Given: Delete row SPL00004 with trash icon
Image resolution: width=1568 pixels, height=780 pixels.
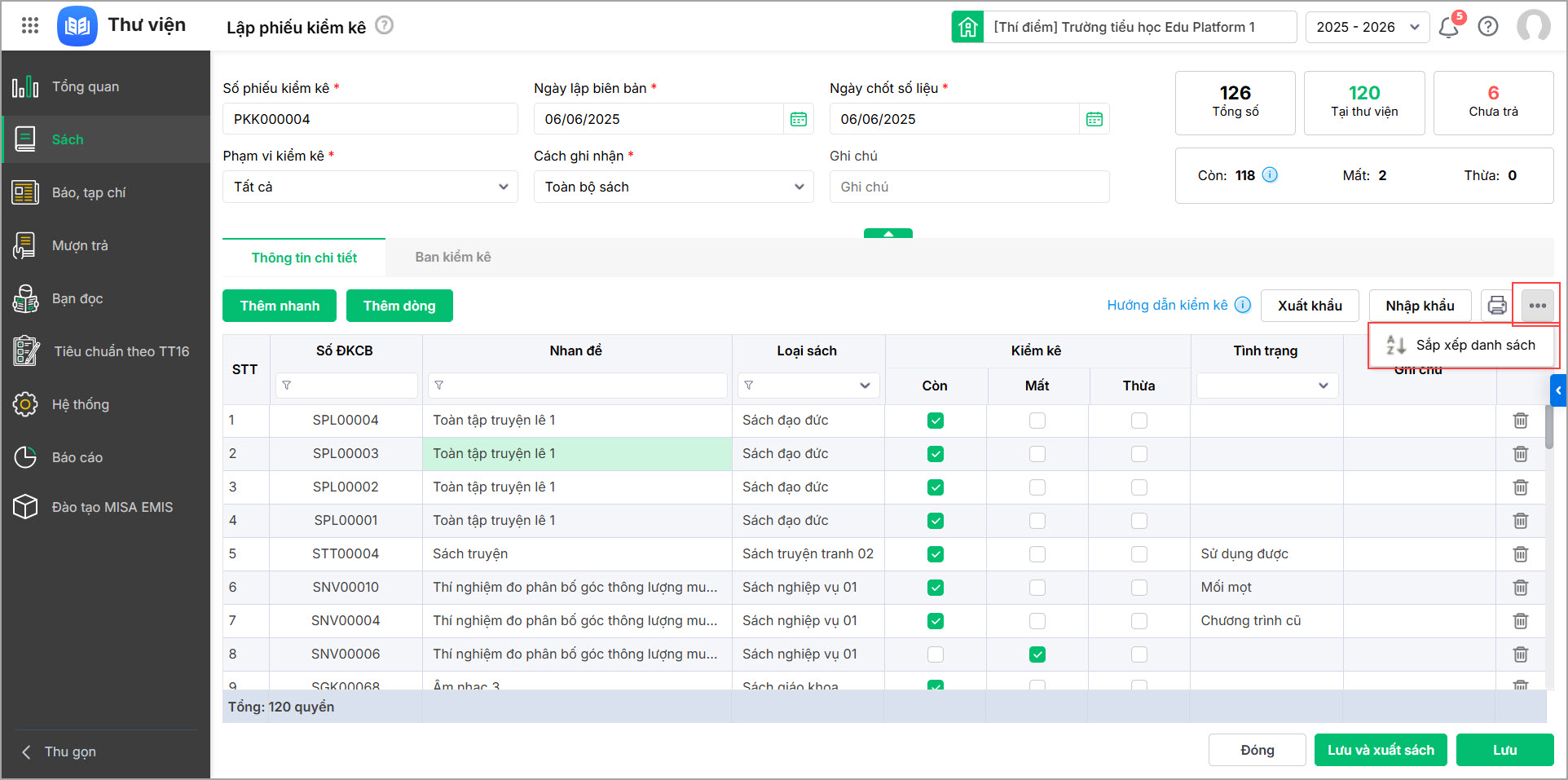Looking at the screenshot, I should pyautogui.click(x=1520, y=421).
